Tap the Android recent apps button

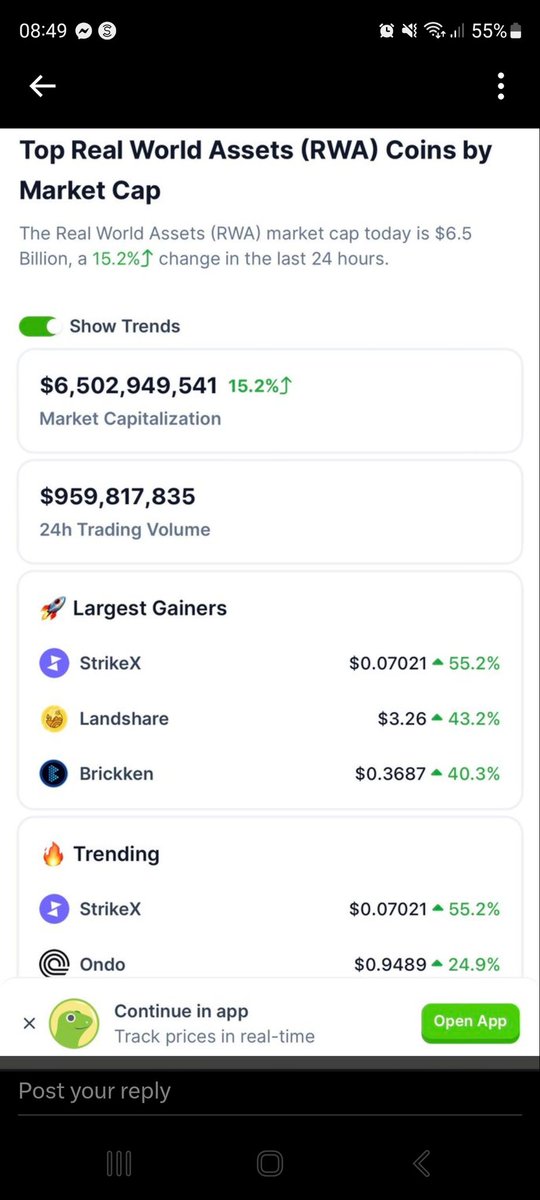[x=119, y=1163]
